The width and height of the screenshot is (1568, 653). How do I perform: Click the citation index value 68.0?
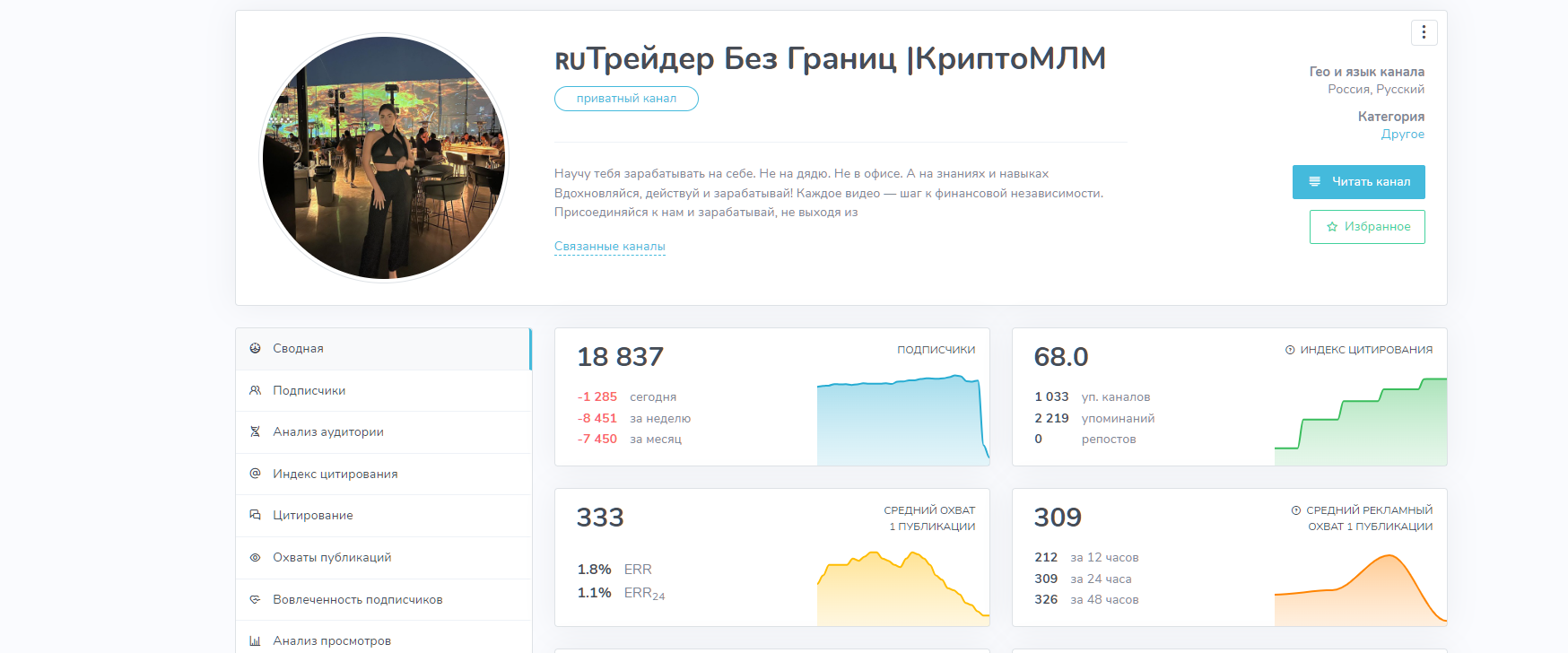1061,357
